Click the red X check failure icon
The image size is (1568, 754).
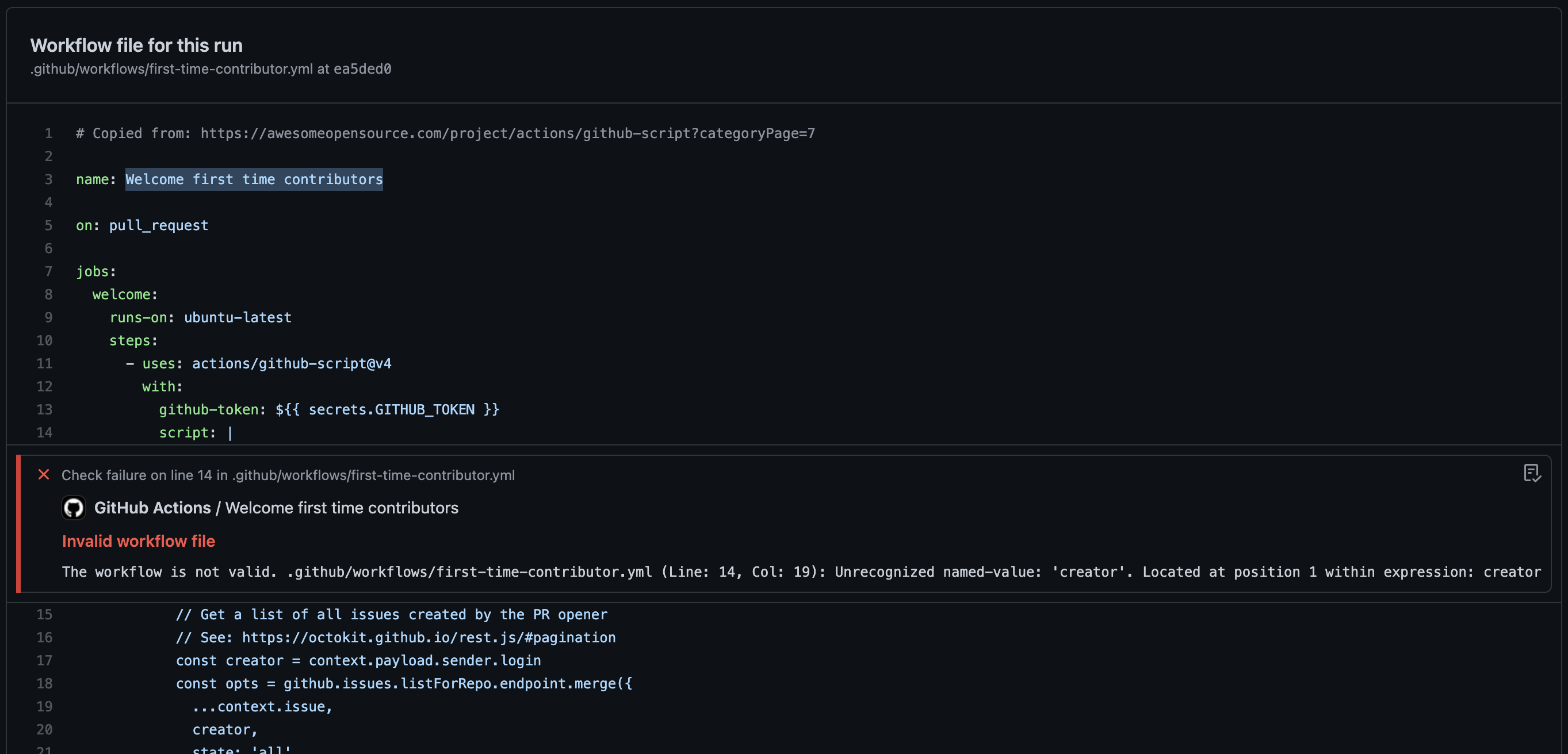[x=43, y=475]
